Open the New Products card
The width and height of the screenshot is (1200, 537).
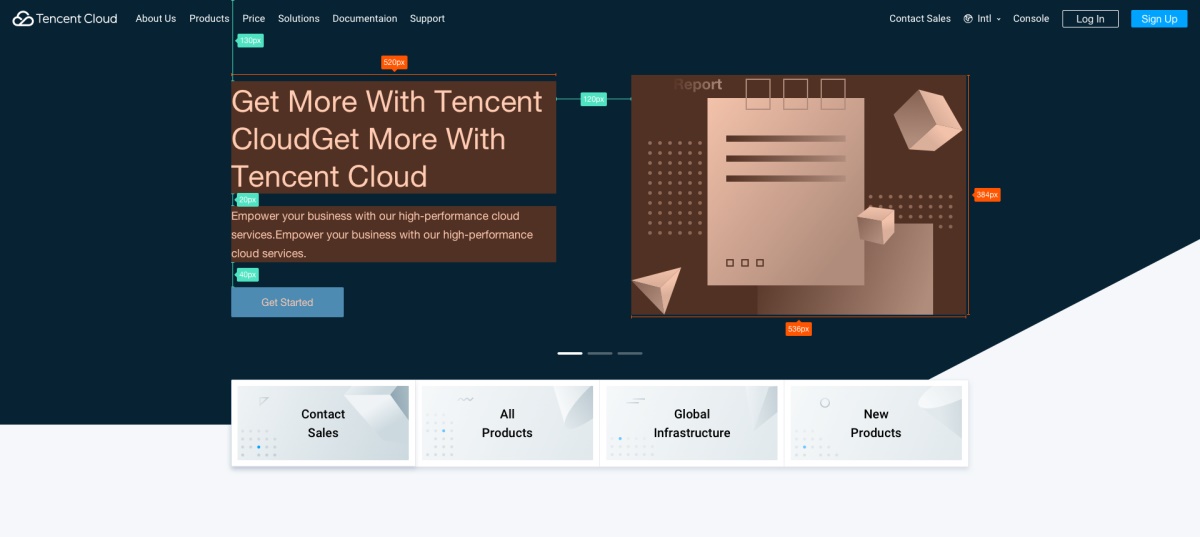[876, 423]
